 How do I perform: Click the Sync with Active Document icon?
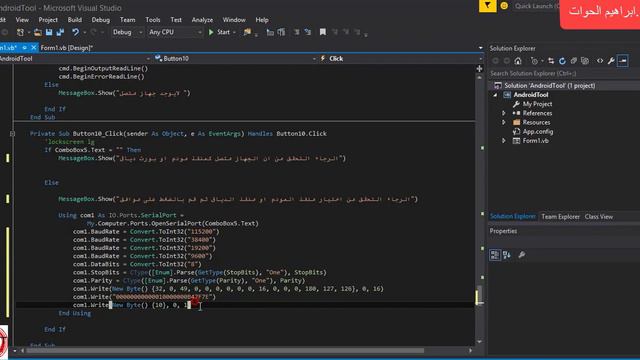(551, 61)
